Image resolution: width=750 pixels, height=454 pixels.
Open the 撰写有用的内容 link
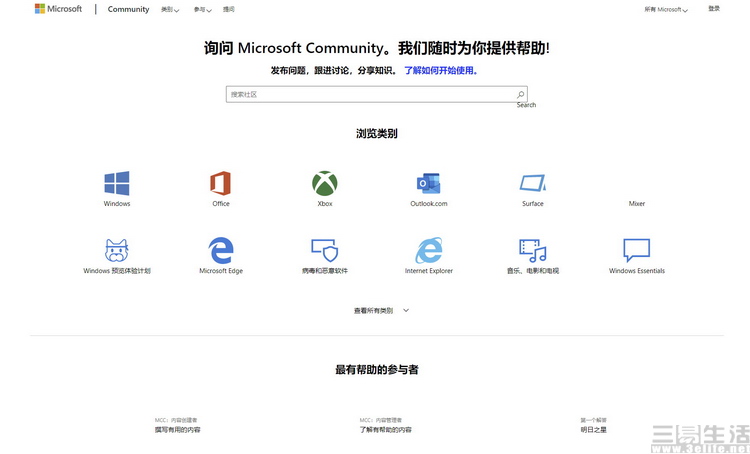pyautogui.click(x=177, y=430)
